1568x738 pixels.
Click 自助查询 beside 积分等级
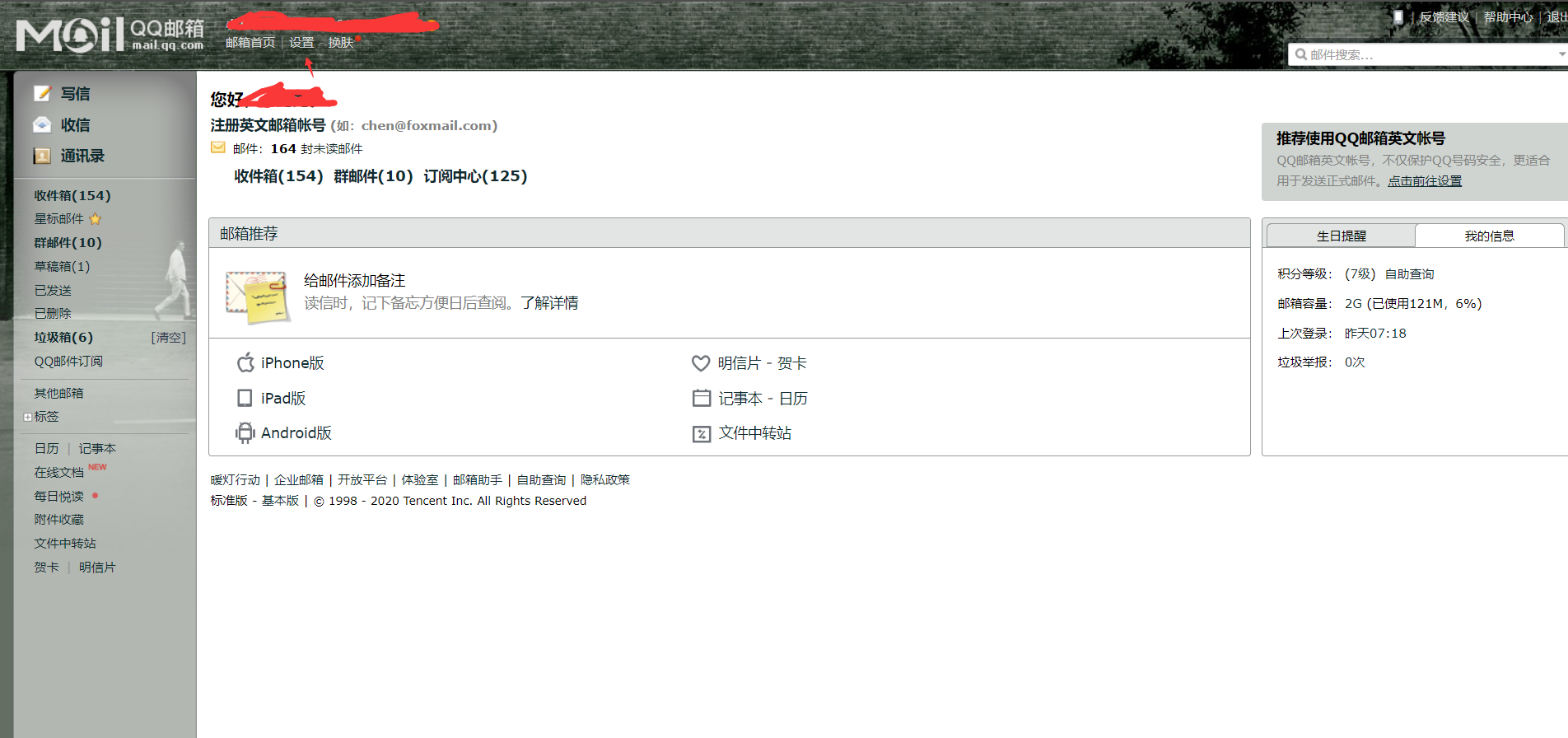(1409, 274)
